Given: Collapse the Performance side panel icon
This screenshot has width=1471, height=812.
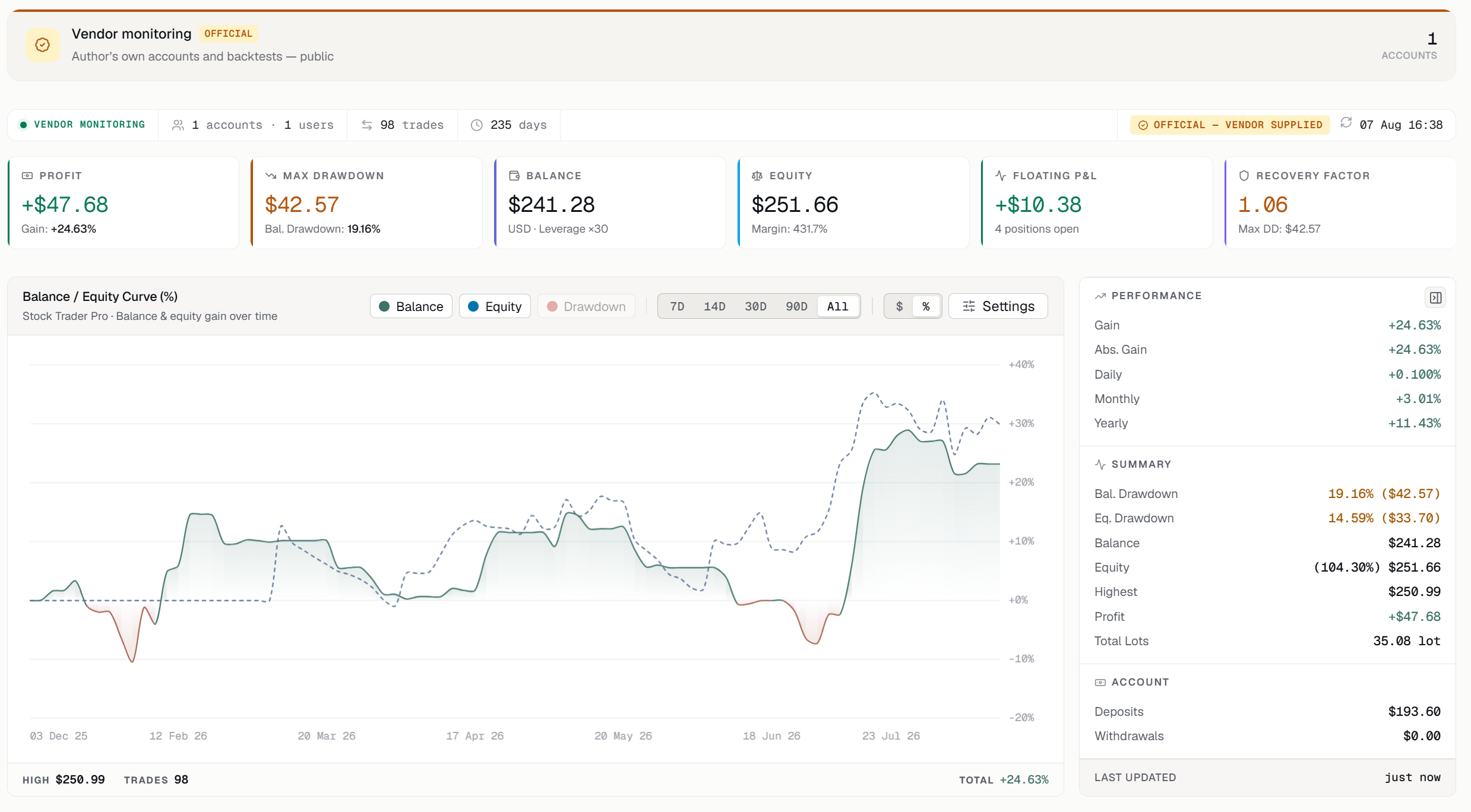Looking at the screenshot, I should pyautogui.click(x=1435, y=297).
